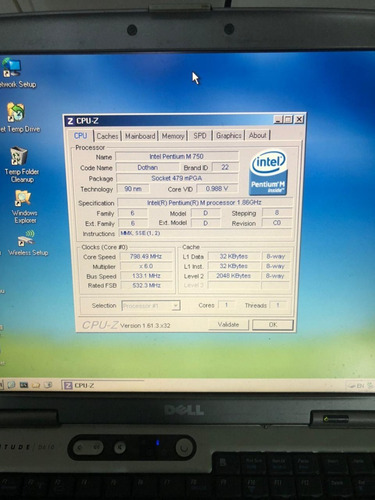Image resolution: width=375 pixels, height=500 pixels.
Task: Click the L1 Data value 32 KBytes
Action: 234,256
